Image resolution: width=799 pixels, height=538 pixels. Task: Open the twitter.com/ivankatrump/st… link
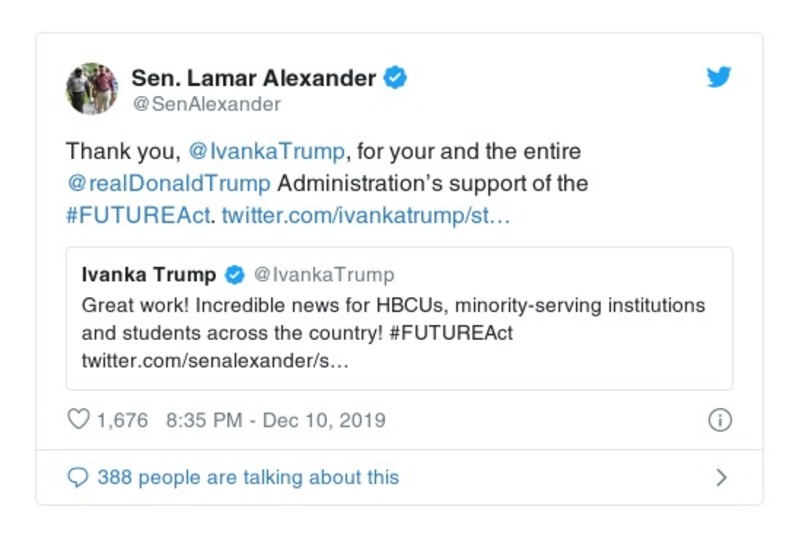click(366, 216)
